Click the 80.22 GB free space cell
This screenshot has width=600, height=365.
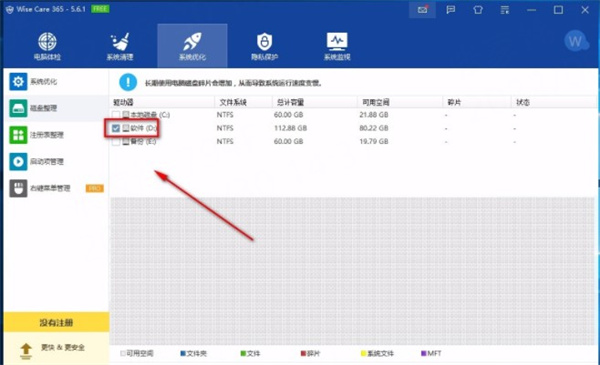pyautogui.click(x=373, y=128)
